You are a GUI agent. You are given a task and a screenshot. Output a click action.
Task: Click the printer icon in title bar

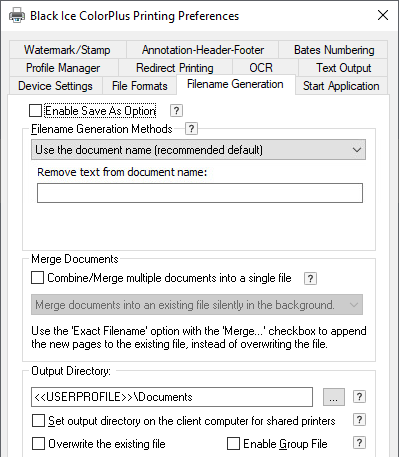[17, 15]
